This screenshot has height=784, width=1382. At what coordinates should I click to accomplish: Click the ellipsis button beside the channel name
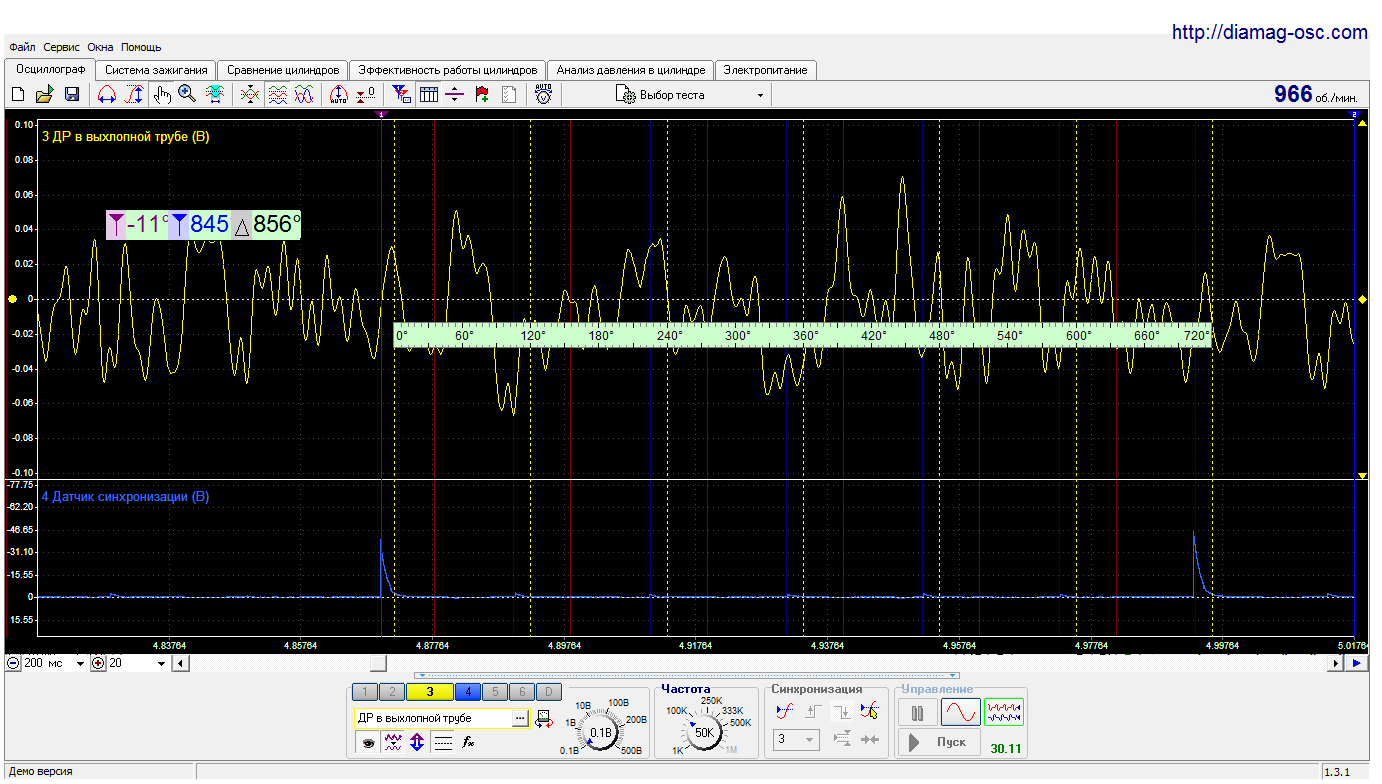pyautogui.click(x=520, y=718)
